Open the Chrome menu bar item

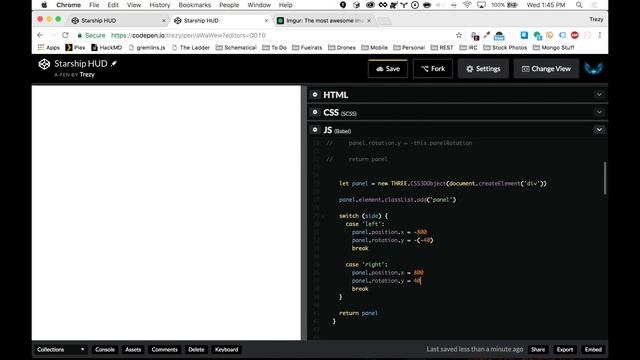point(68,5)
